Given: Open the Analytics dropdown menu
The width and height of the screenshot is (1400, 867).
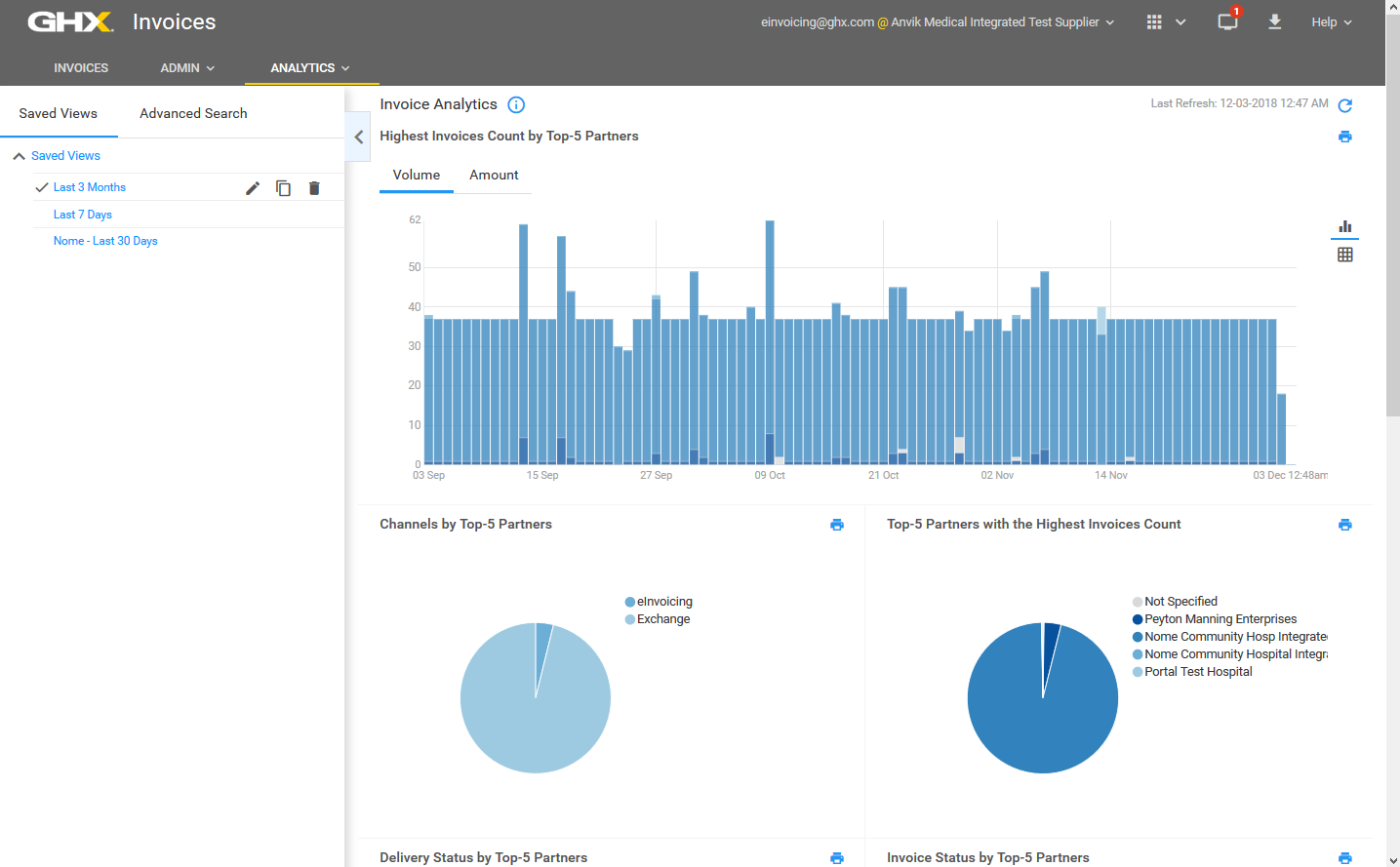Looking at the screenshot, I should (310, 68).
